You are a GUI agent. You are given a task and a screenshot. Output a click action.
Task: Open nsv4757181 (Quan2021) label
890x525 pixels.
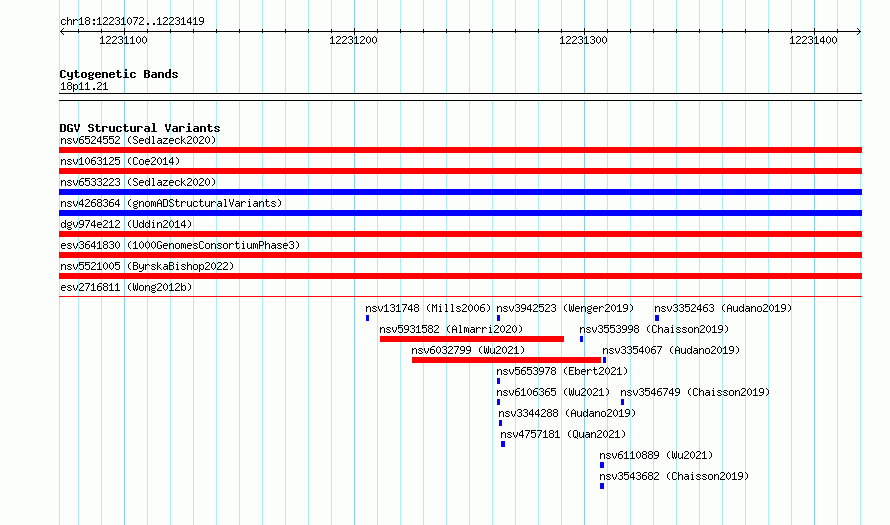coord(563,434)
